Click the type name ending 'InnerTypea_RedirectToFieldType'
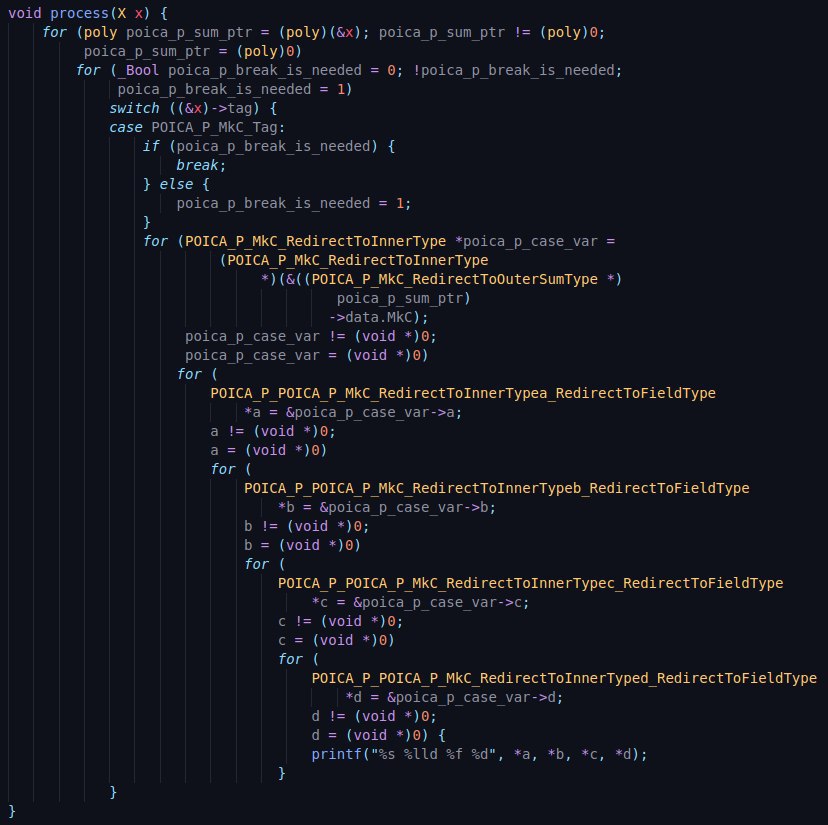828x825 pixels. tap(463, 393)
